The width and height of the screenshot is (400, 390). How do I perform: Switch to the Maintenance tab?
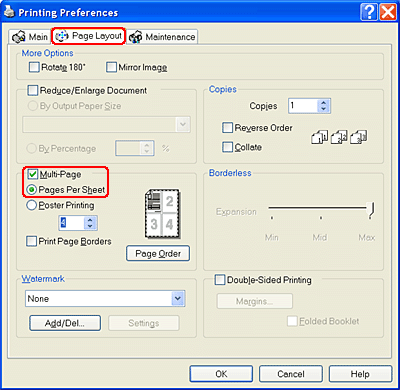(162, 37)
